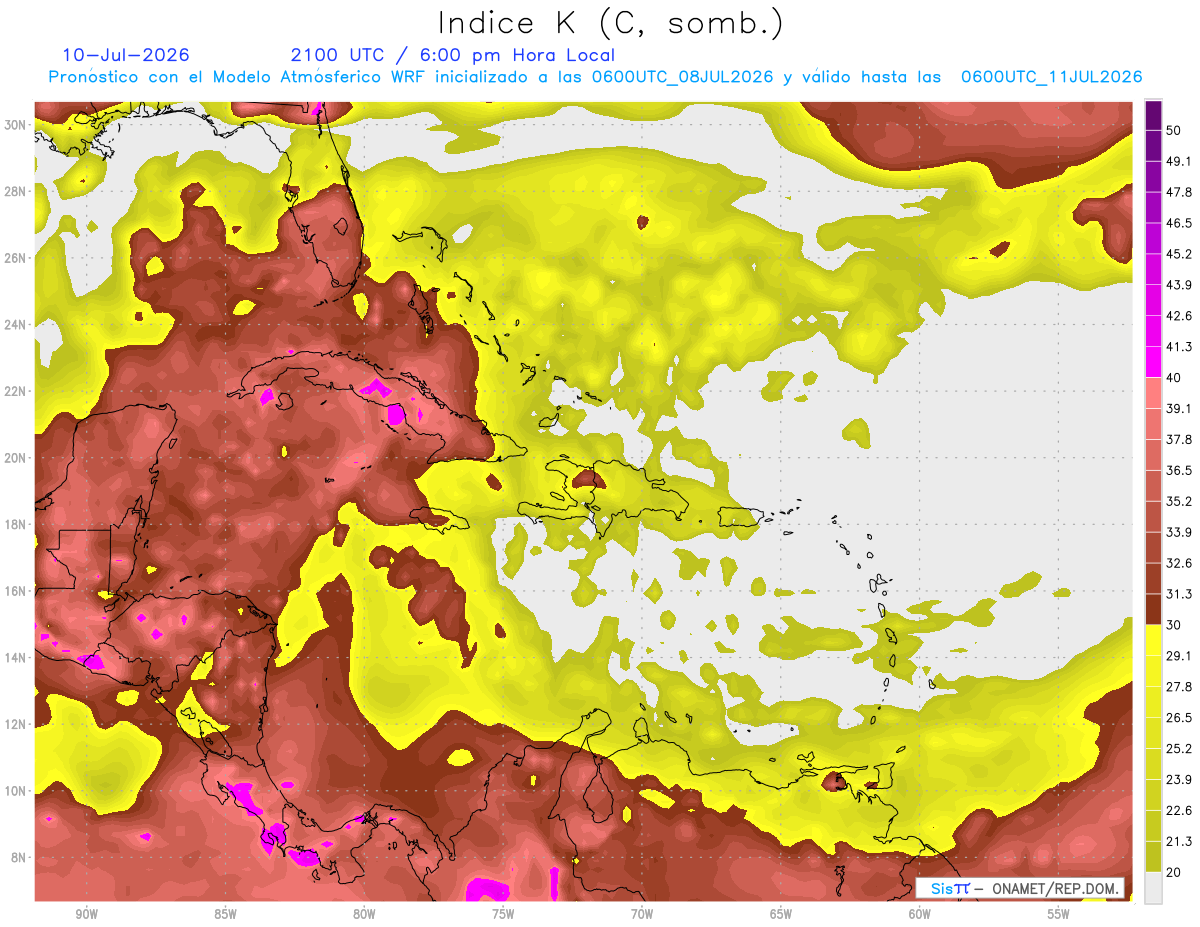Click the dark purple color bar segment above 49.1
The width and height of the screenshot is (1200, 927).
point(1153,146)
